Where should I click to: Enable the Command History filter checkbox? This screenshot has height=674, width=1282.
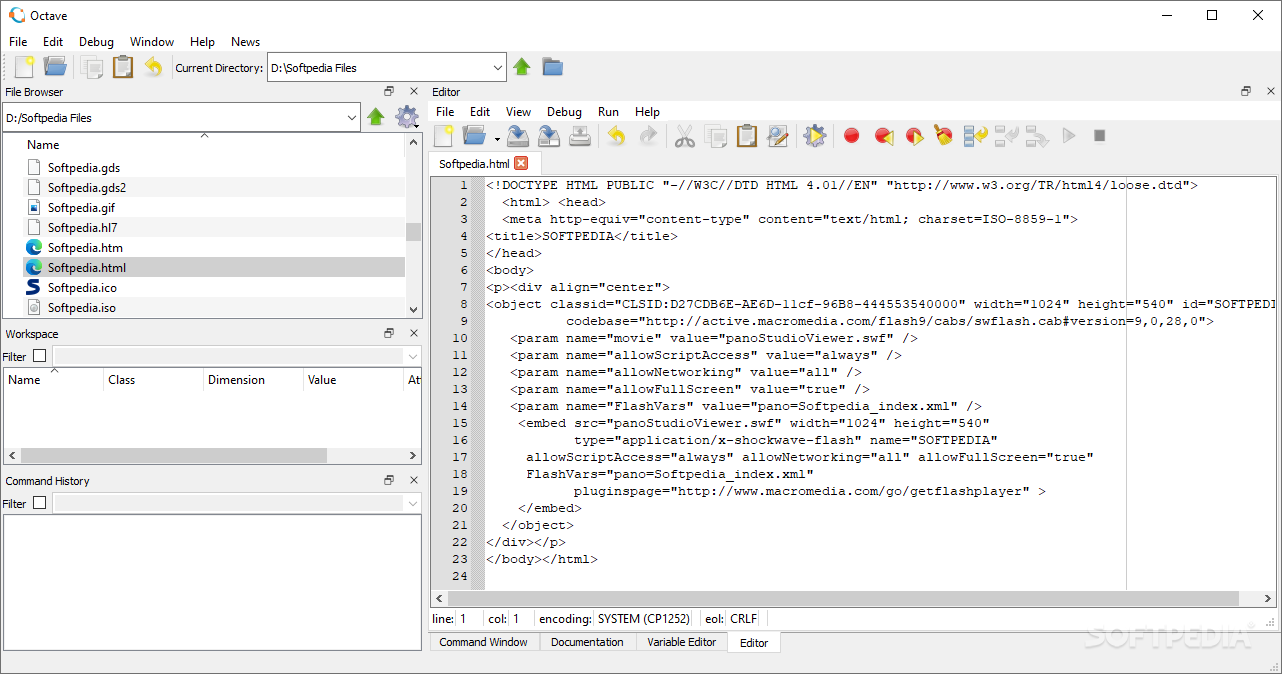40,503
